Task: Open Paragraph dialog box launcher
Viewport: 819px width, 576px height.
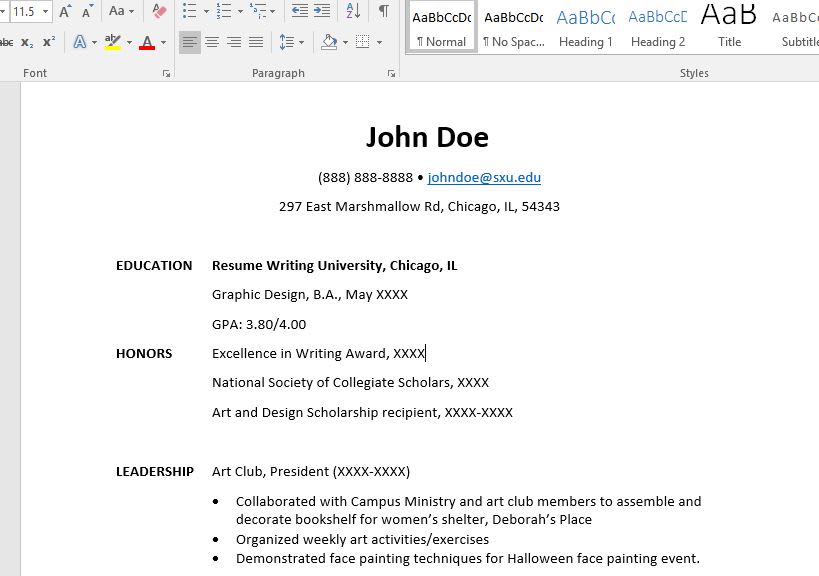Action: pyautogui.click(x=391, y=74)
